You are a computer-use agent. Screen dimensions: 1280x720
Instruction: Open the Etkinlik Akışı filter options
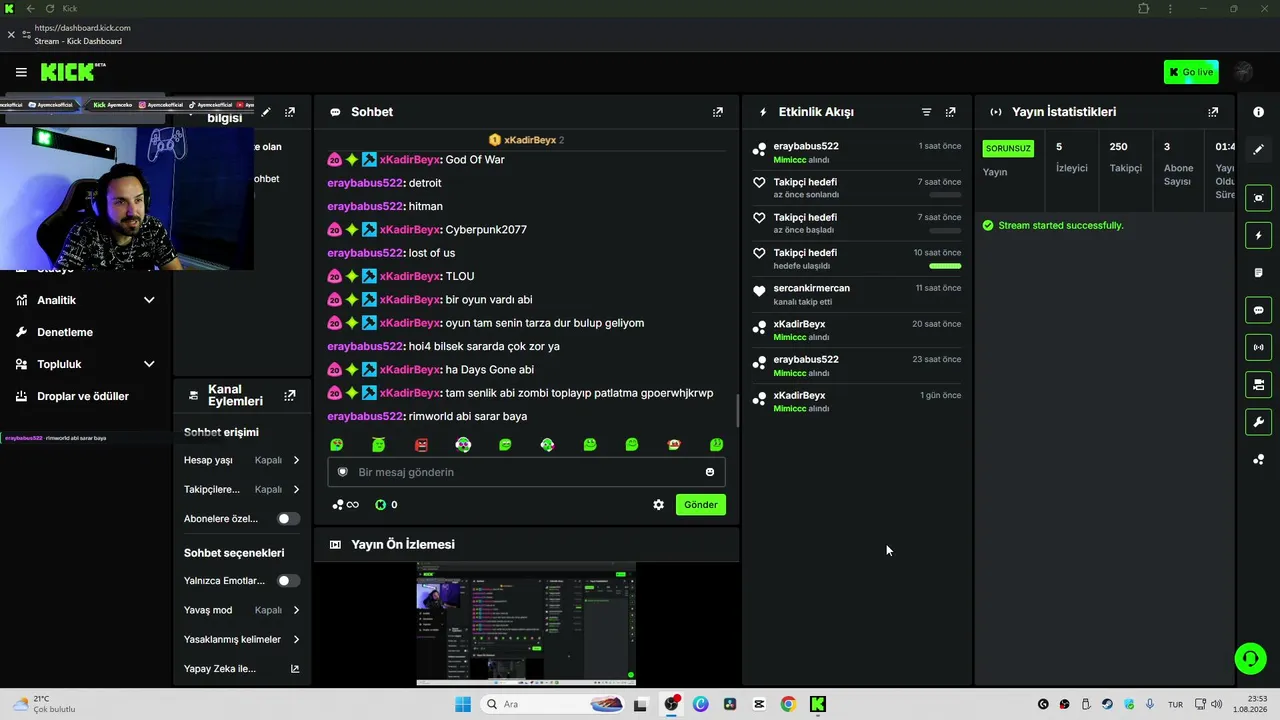pyautogui.click(x=926, y=112)
